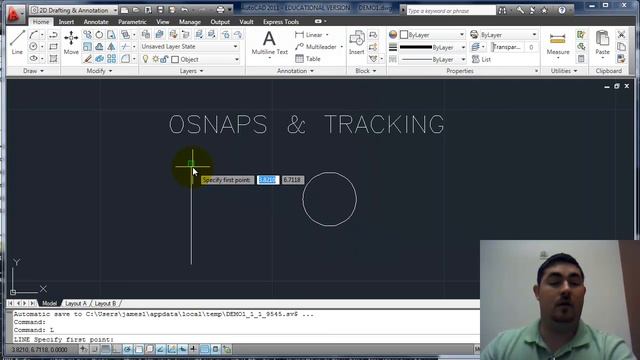Viewport: 640px width, 360px height.
Task: Open the Linear dimension dropdown arrow
Action: 327,35
